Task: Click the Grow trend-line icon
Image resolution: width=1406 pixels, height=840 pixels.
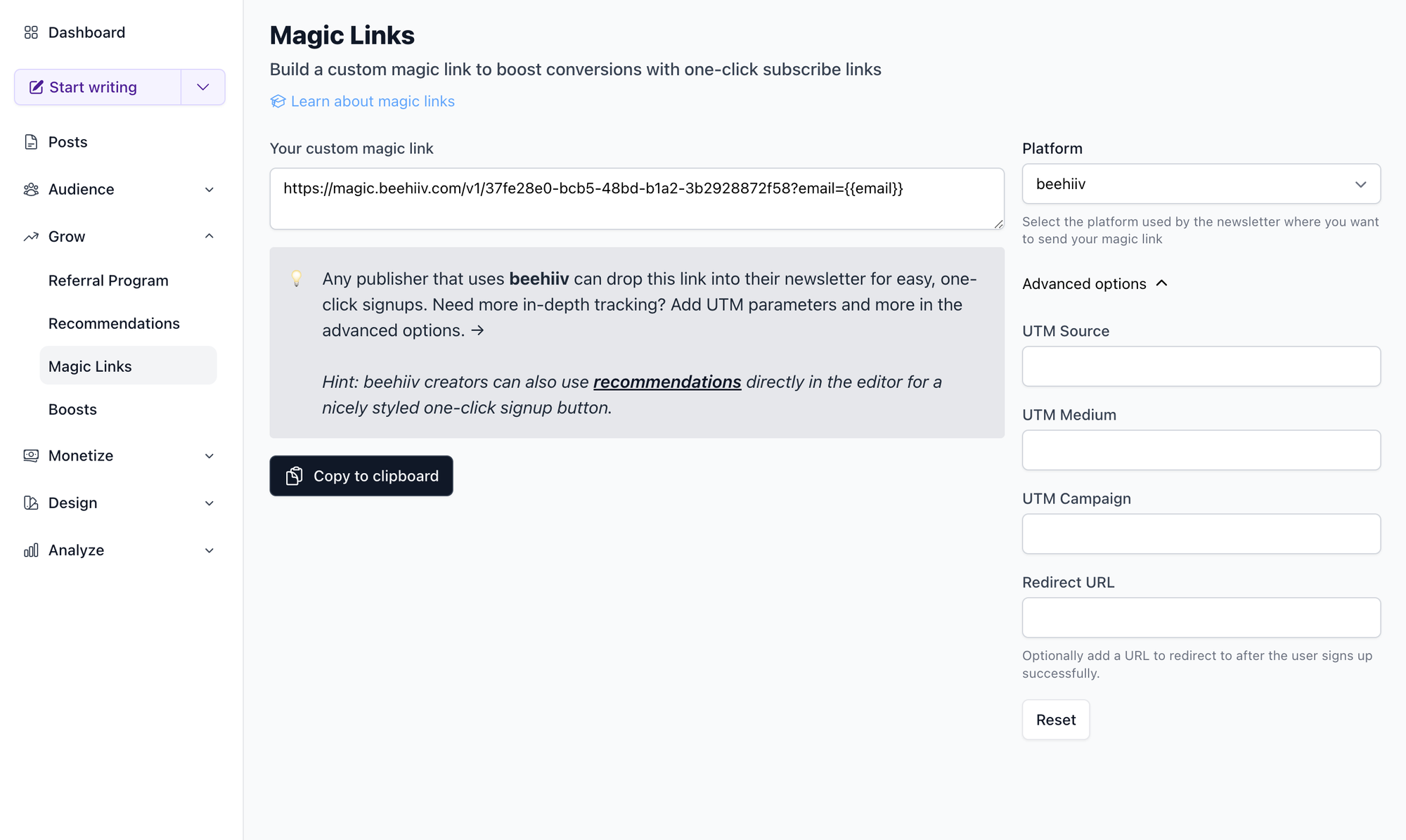Action: point(31,236)
